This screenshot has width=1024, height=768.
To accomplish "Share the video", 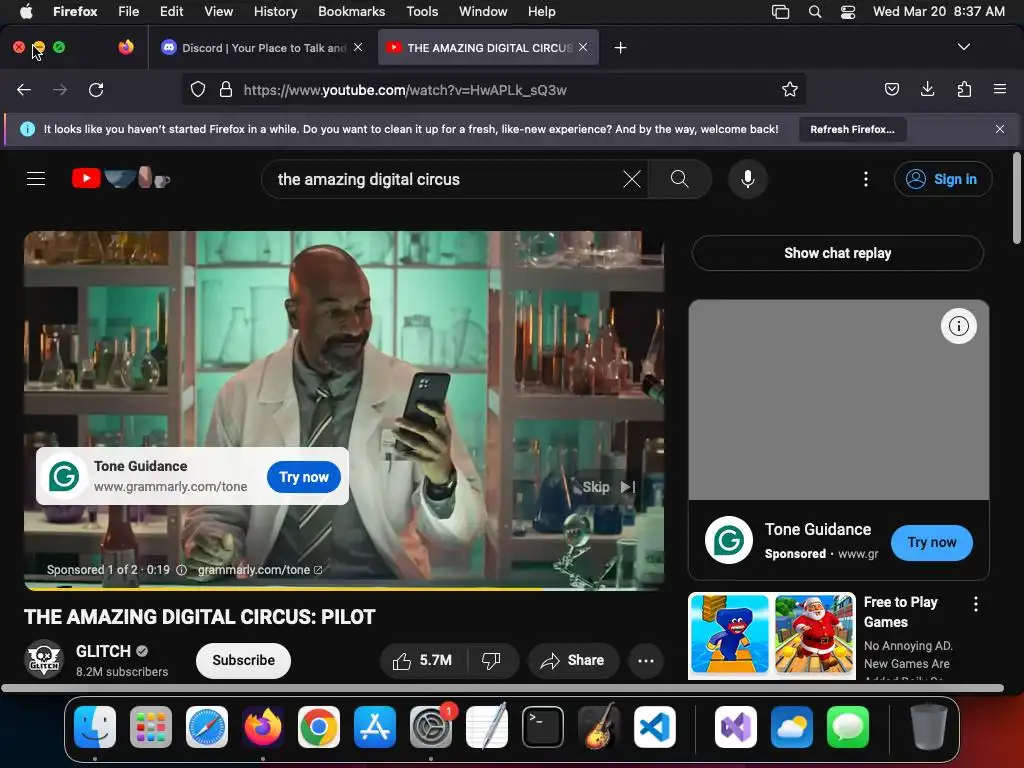I will click(571, 661).
